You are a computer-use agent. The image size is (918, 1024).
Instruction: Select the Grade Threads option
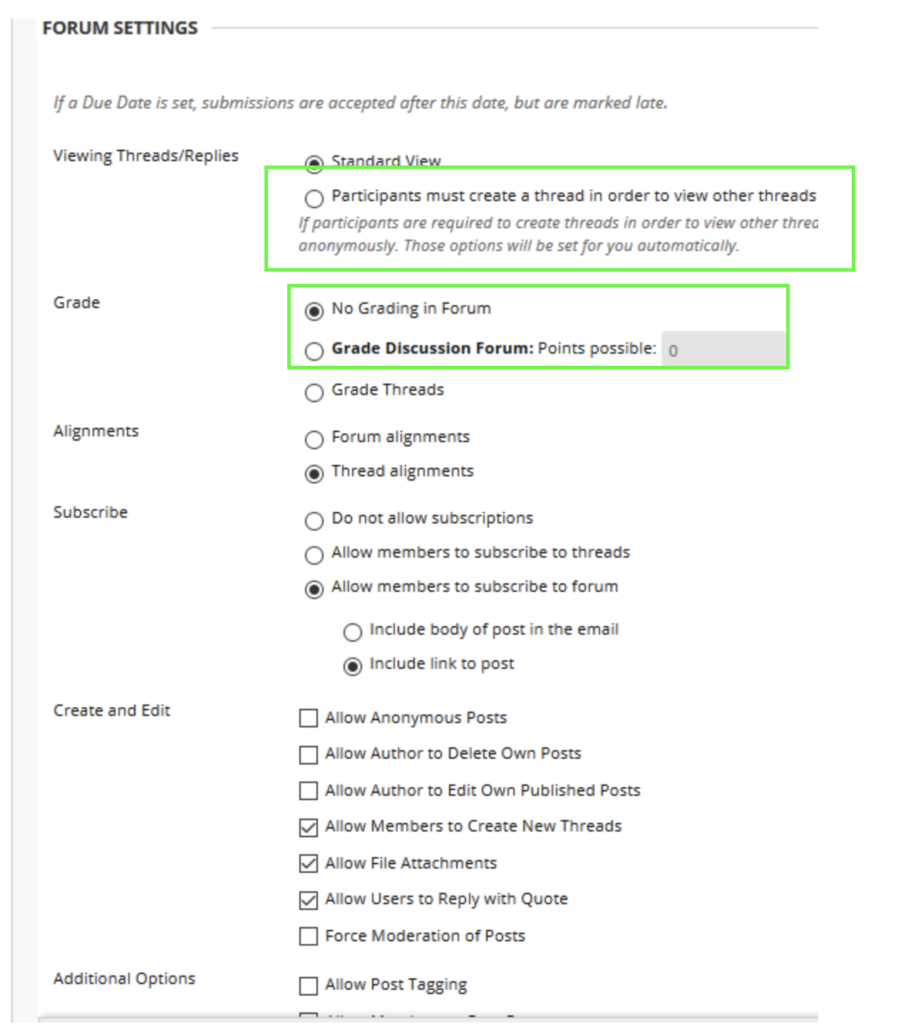click(314, 391)
